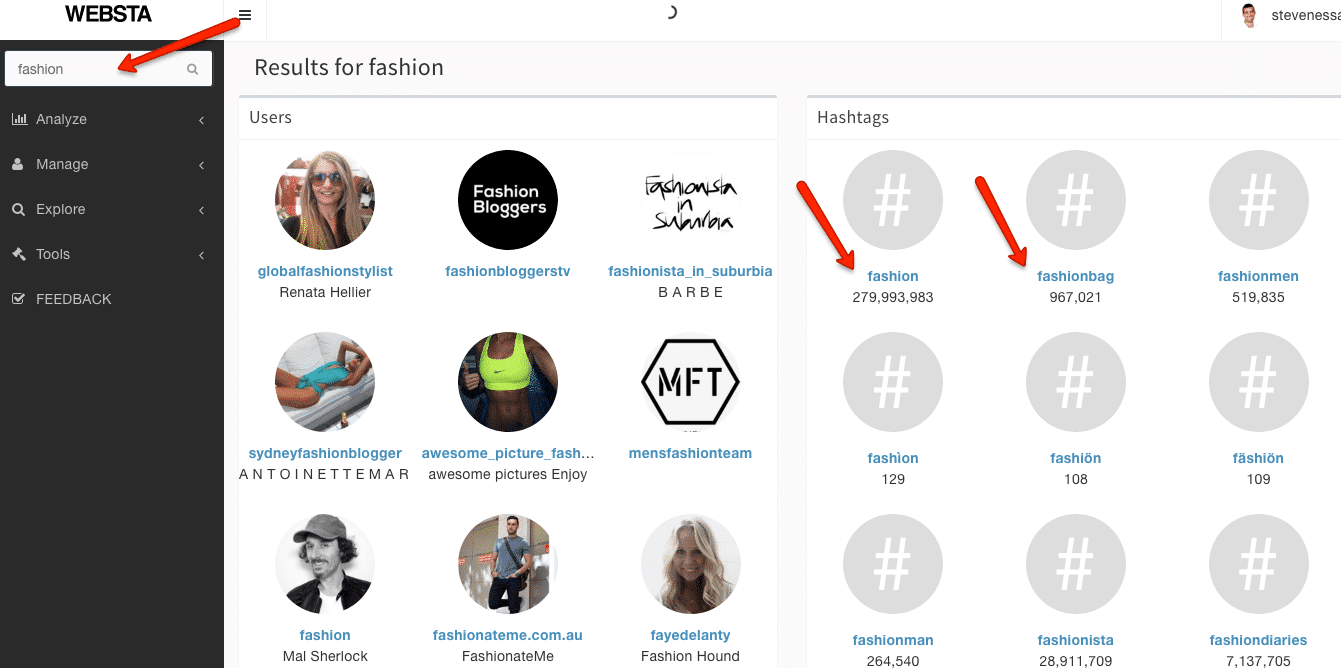Click Mal Sherlock profile photo
The image size is (1341, 668).
pyautogui.click(x=325, y=564)
